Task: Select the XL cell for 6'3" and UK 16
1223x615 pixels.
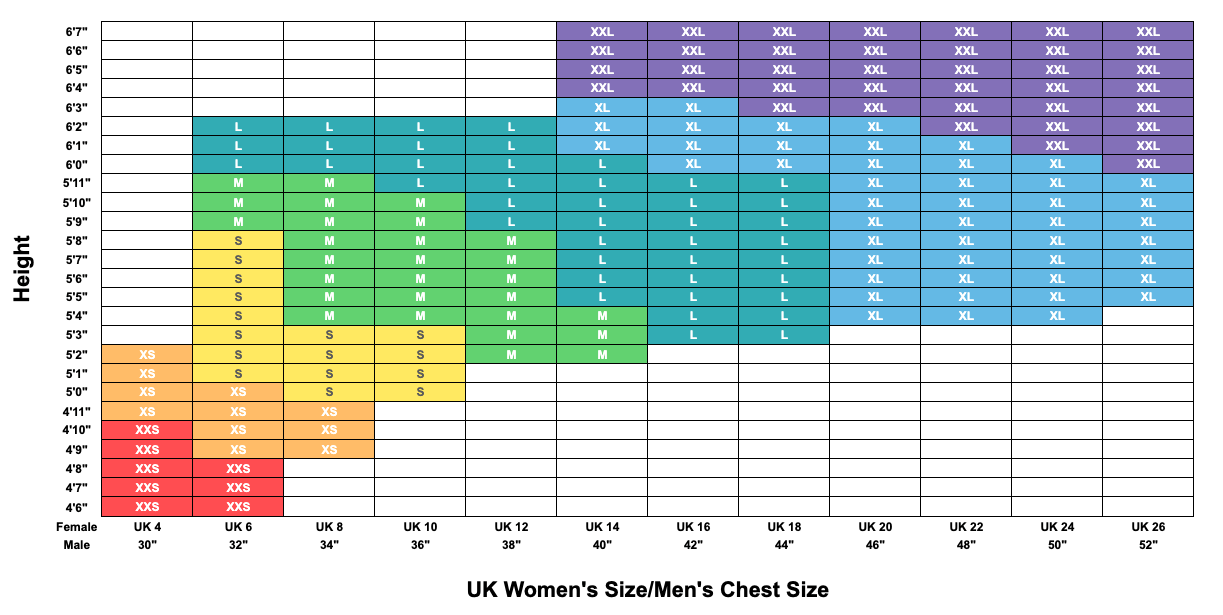Action: point(693,107)
